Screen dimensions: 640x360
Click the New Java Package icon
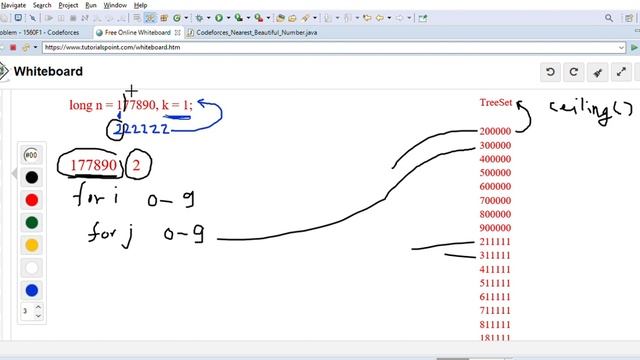164,18
